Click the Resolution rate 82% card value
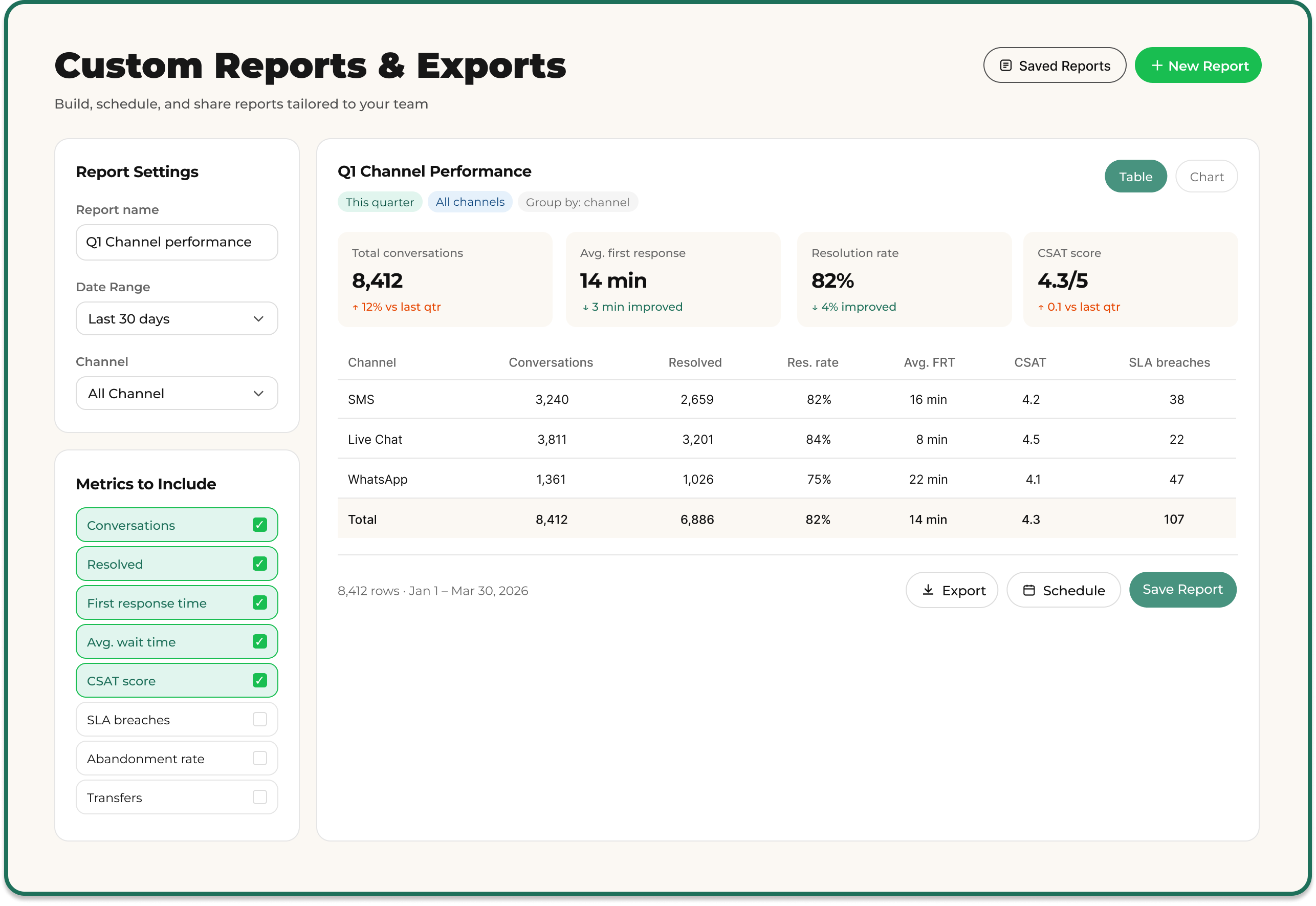1316x906 pixels. tap(833, 281)
